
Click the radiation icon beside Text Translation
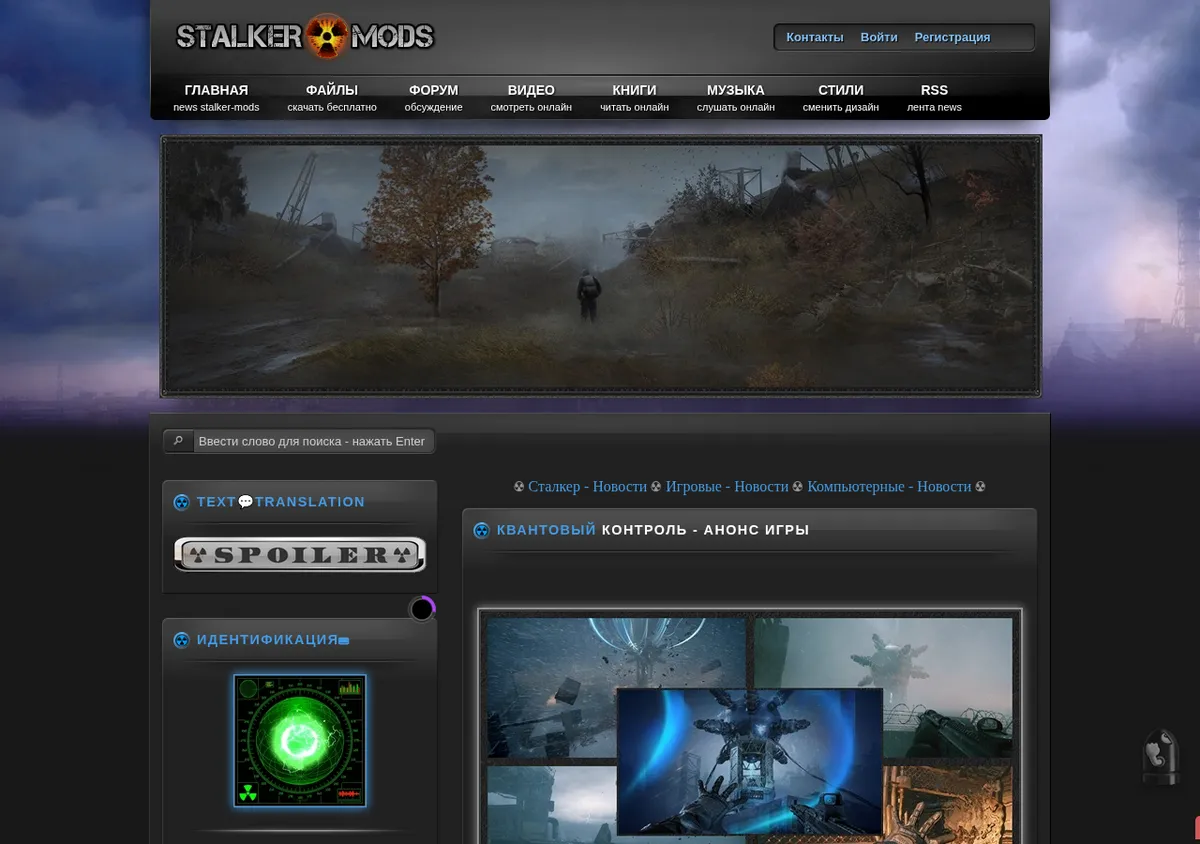181,502
